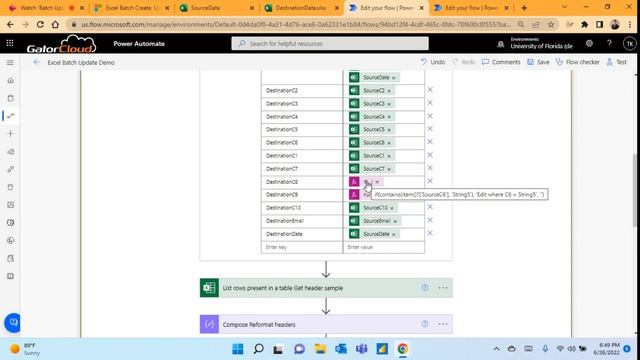Screen dimensions: 640x360
Task: Switch to the Excel Batch Create browser tab
Action: [131, 8]
